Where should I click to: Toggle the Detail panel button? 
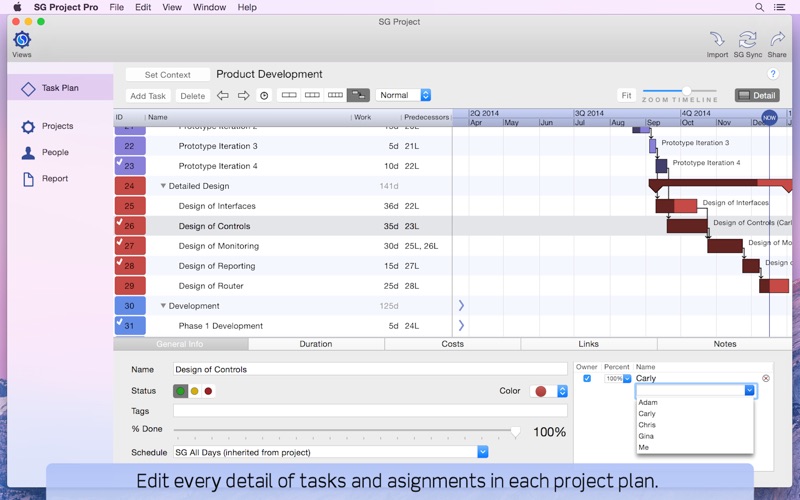click(x=757, y=95)
